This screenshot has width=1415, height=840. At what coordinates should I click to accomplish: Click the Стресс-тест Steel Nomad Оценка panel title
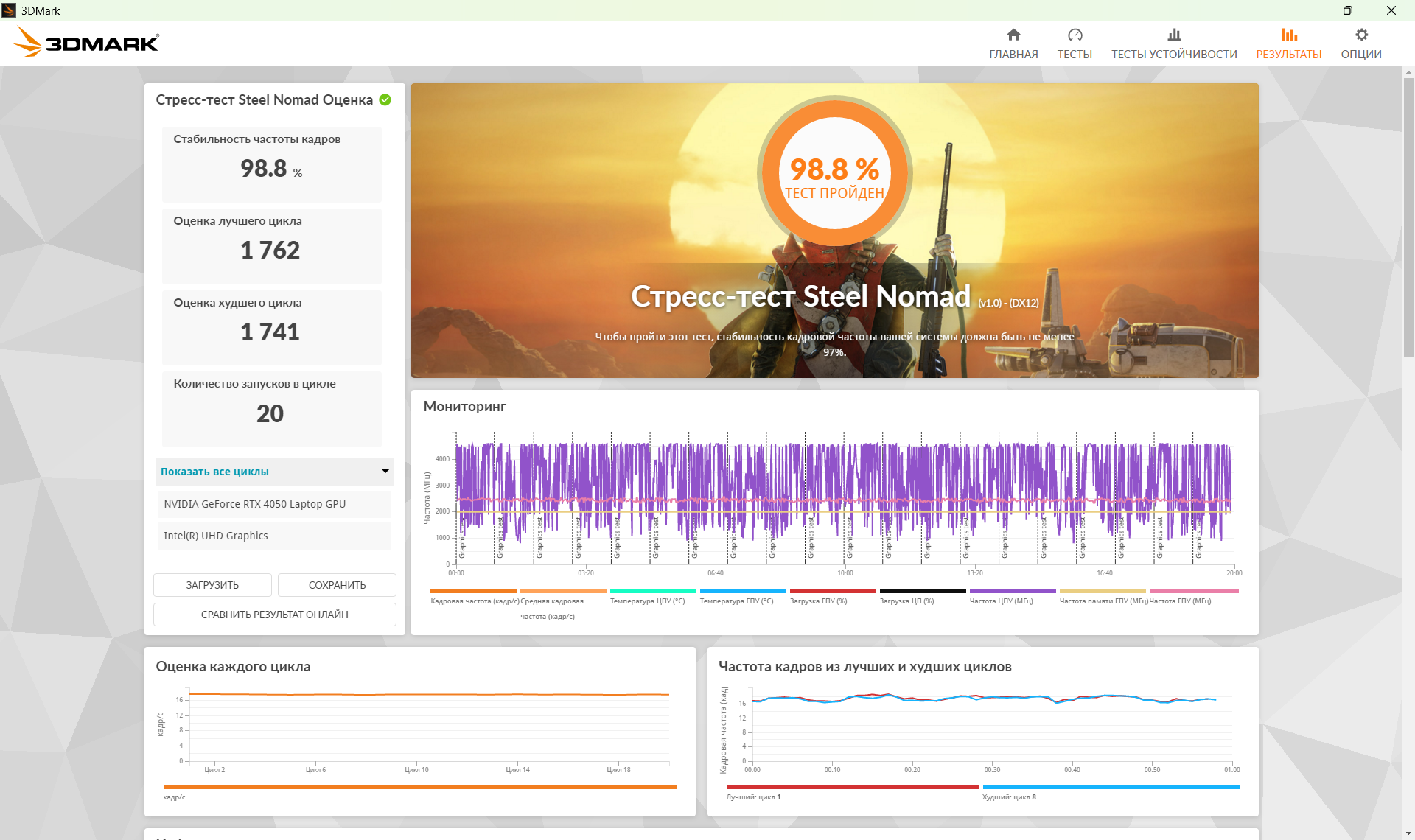tap(264, 100)
